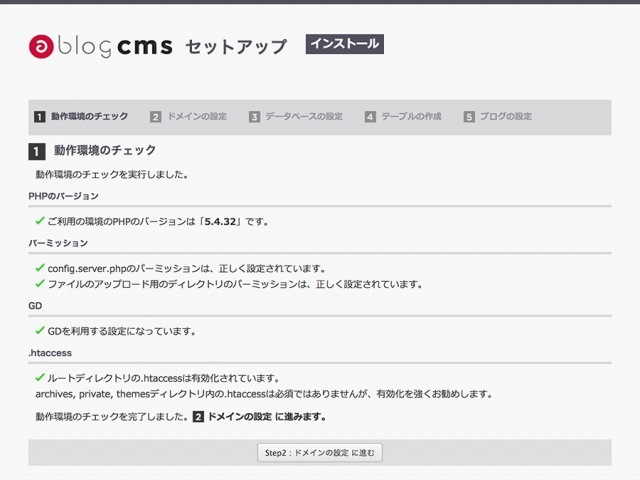The width and height of the screenshot is (640, 480).
Task: Click the step 5 number icon
Action: tap(469, 117)
